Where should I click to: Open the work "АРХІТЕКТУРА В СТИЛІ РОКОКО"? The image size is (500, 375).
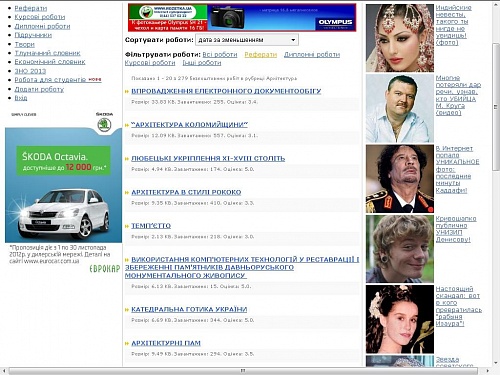coord(186,192)
